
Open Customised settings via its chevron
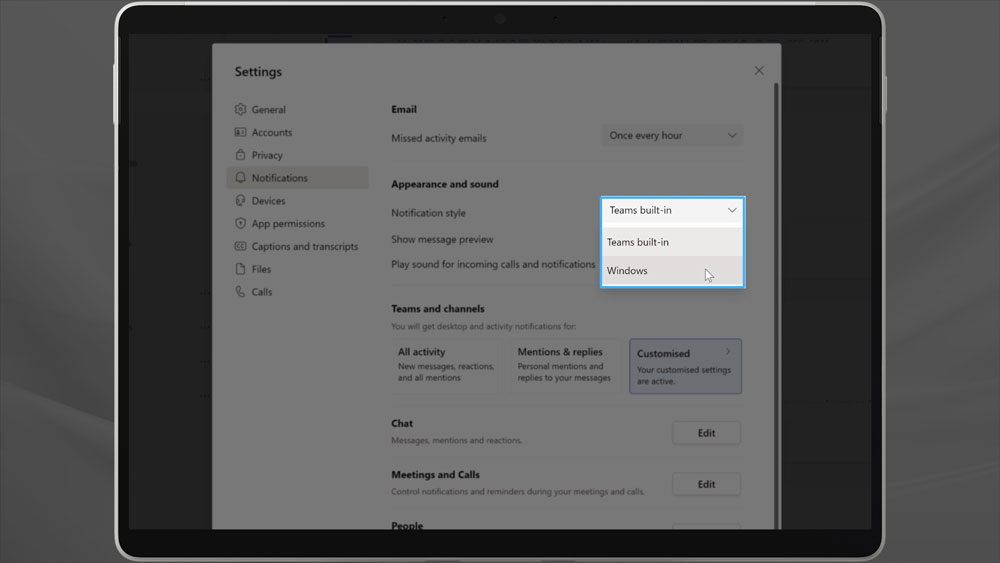coord(727,352)
